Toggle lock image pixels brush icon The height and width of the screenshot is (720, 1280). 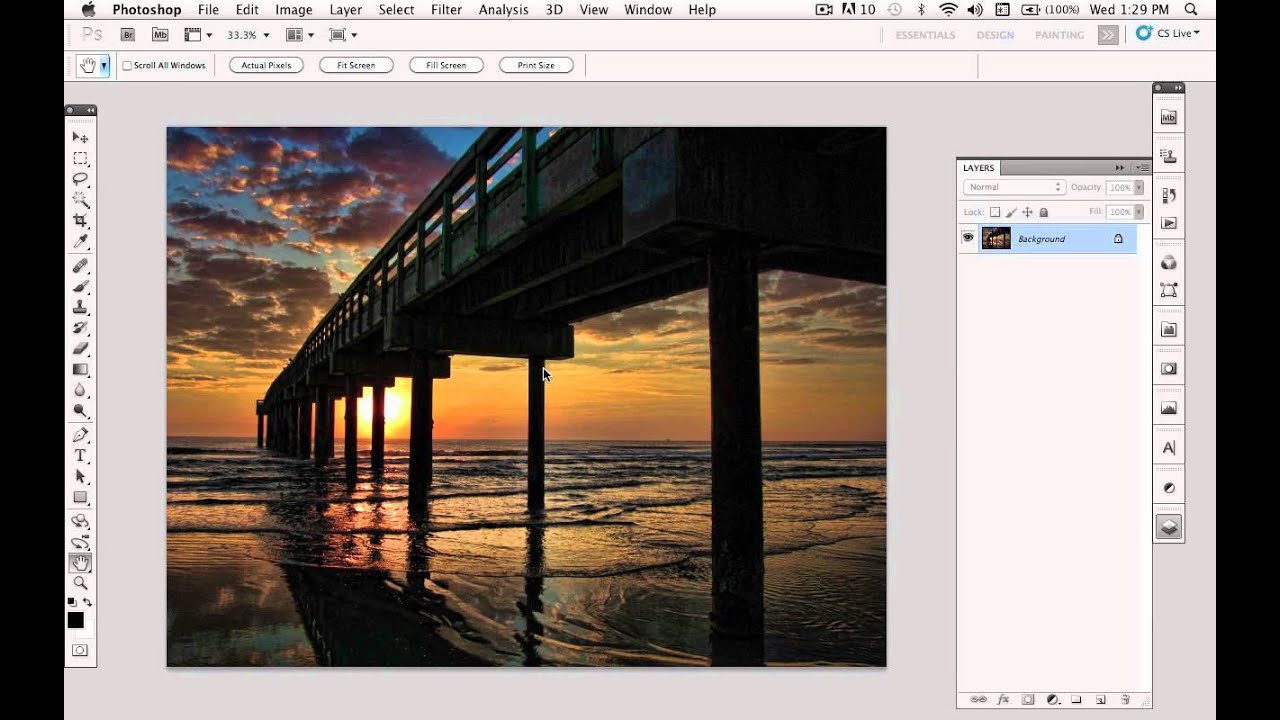pos(1011,212)
